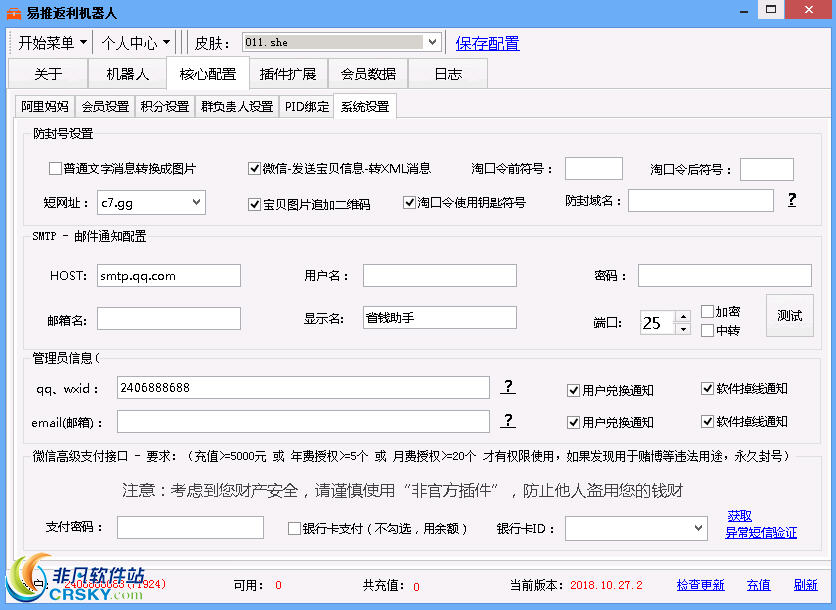Click the 保存配置 link
Image resolution: width=836 pixels, height=610 pixels.
[x=487, y=43]
